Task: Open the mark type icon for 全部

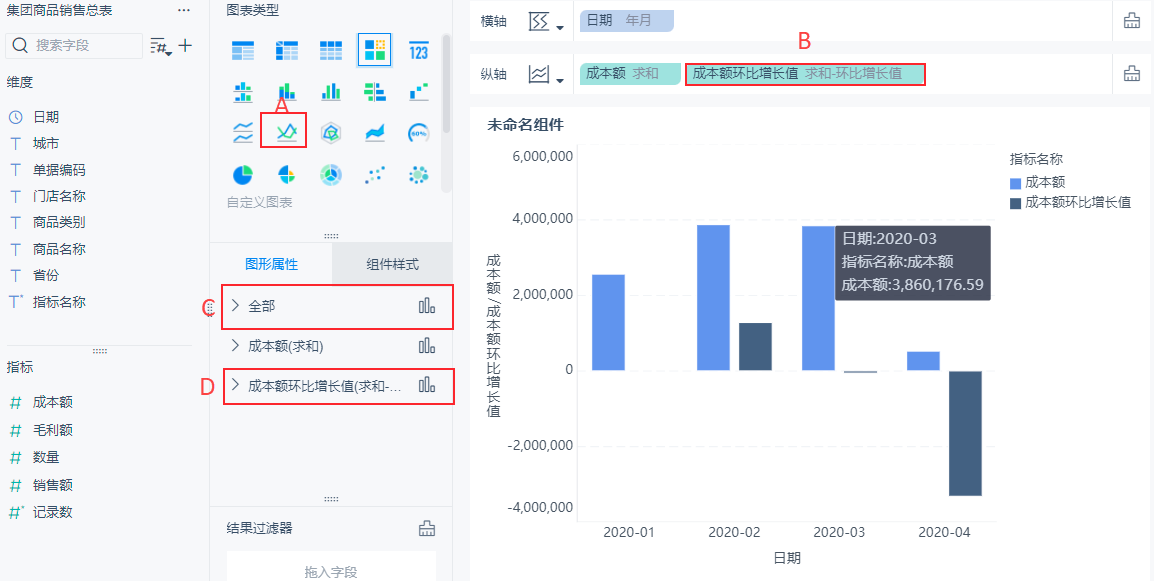Action: pyautogui.click(x=427, y=306)
